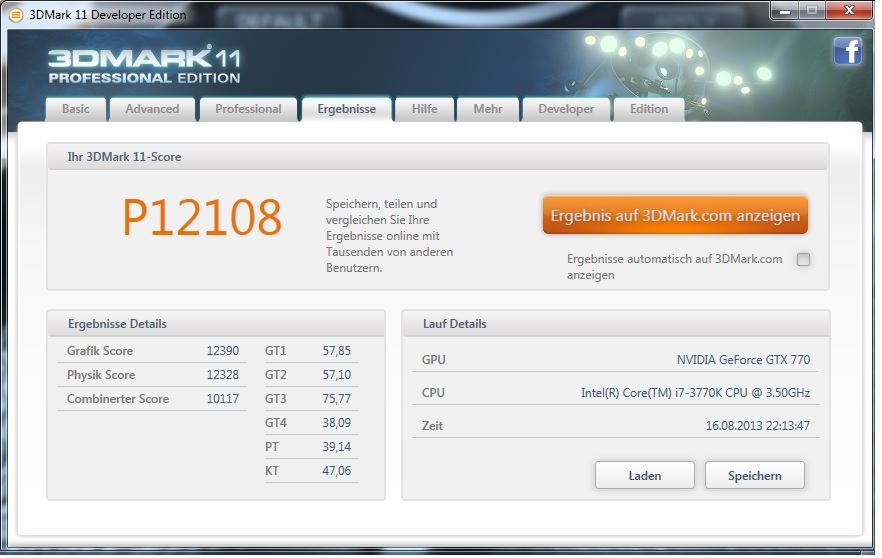Select the Combinerter Score value 10117
This screenshot has height=558, width=882.
223,399
